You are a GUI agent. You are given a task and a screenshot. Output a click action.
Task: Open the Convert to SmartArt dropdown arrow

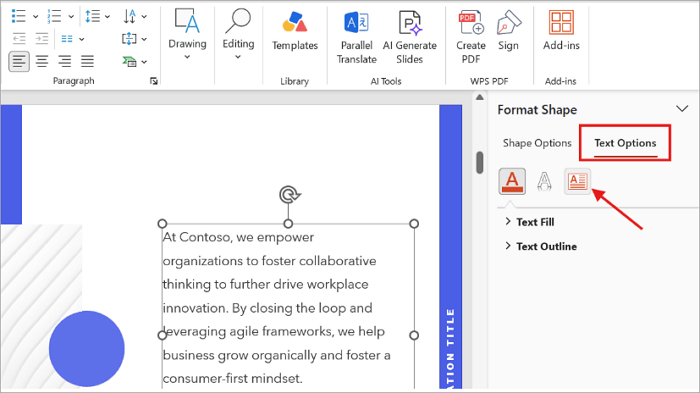[x=144, y=62]
